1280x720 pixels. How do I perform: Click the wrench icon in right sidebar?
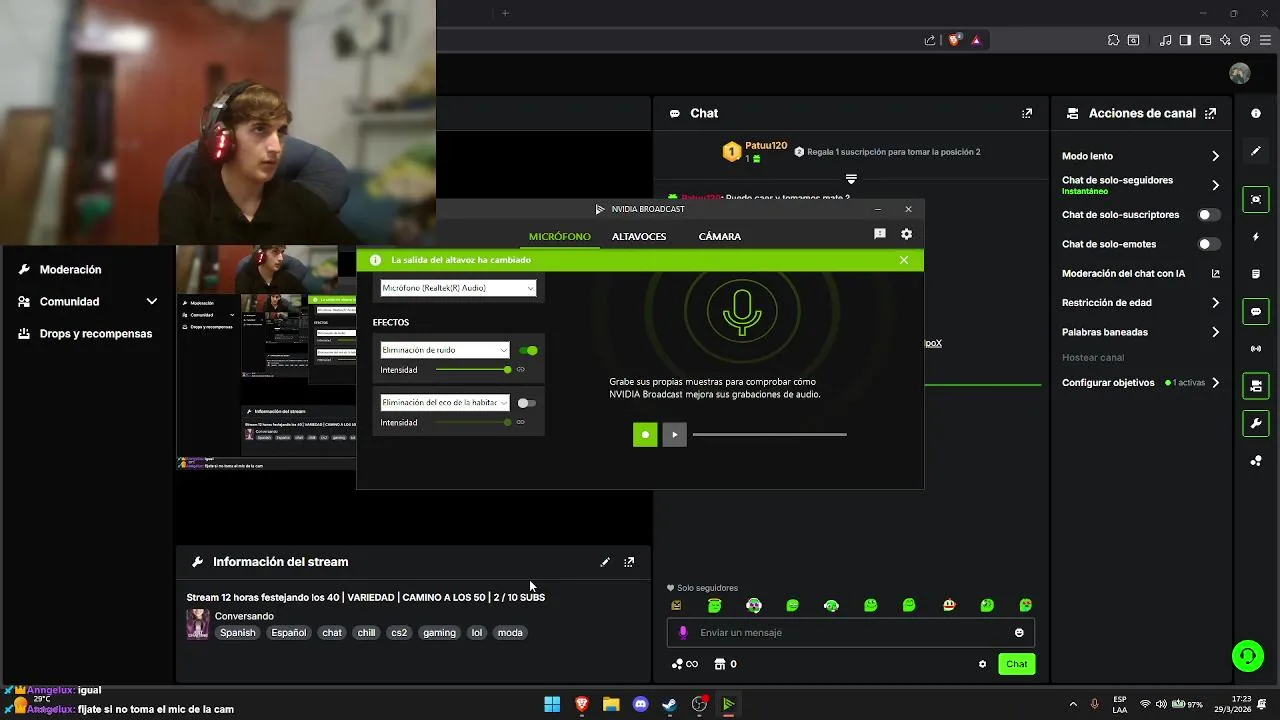pos(1256,424)
